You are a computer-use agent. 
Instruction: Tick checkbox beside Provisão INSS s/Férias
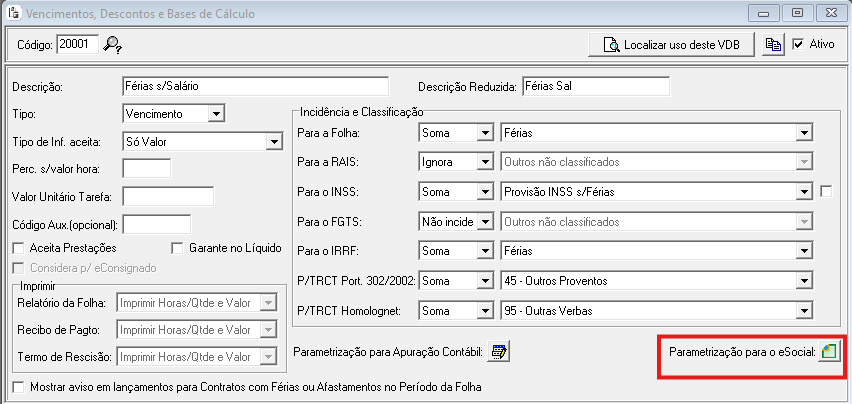[x=826, y=191]
